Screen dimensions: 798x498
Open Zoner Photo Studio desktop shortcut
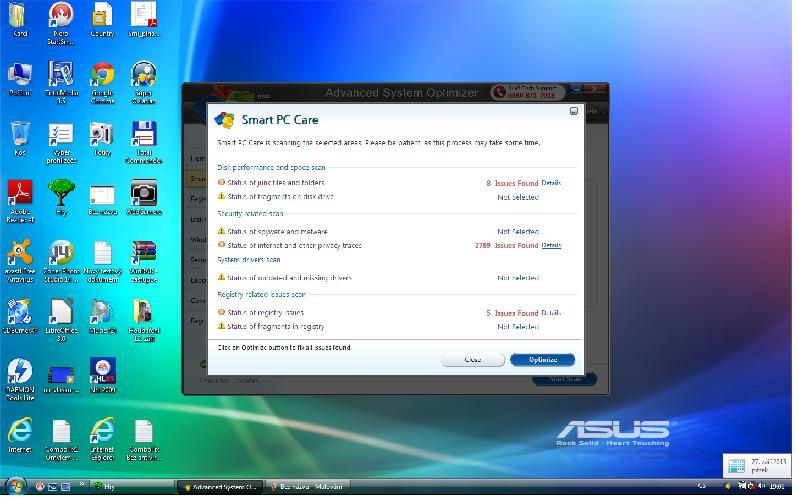click(x=61, y=260)
